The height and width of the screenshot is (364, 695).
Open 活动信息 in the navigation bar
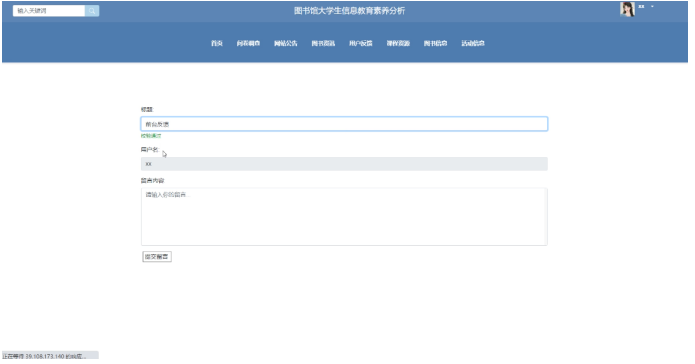click(x=473, y=43)
